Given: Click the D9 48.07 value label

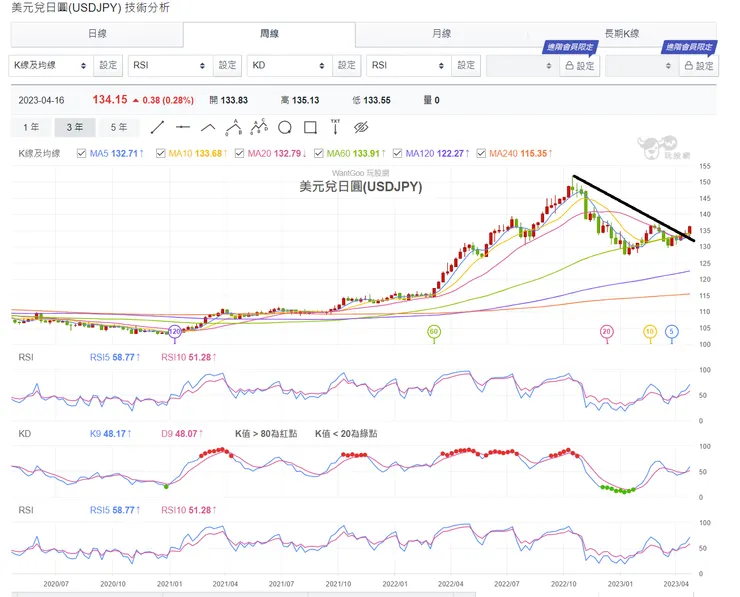Looking at the screenshot, I should [x=182, y=434].
